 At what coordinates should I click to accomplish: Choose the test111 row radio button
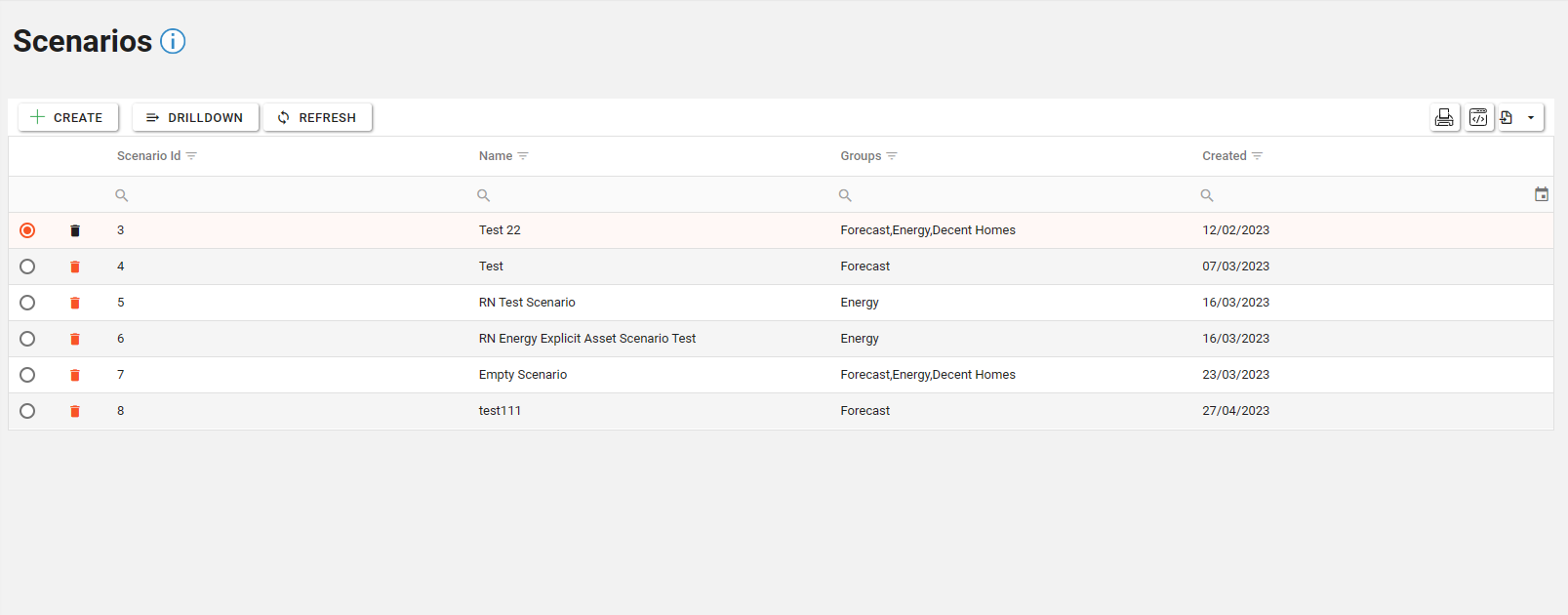pyautogui.click(x=27, y=411)
